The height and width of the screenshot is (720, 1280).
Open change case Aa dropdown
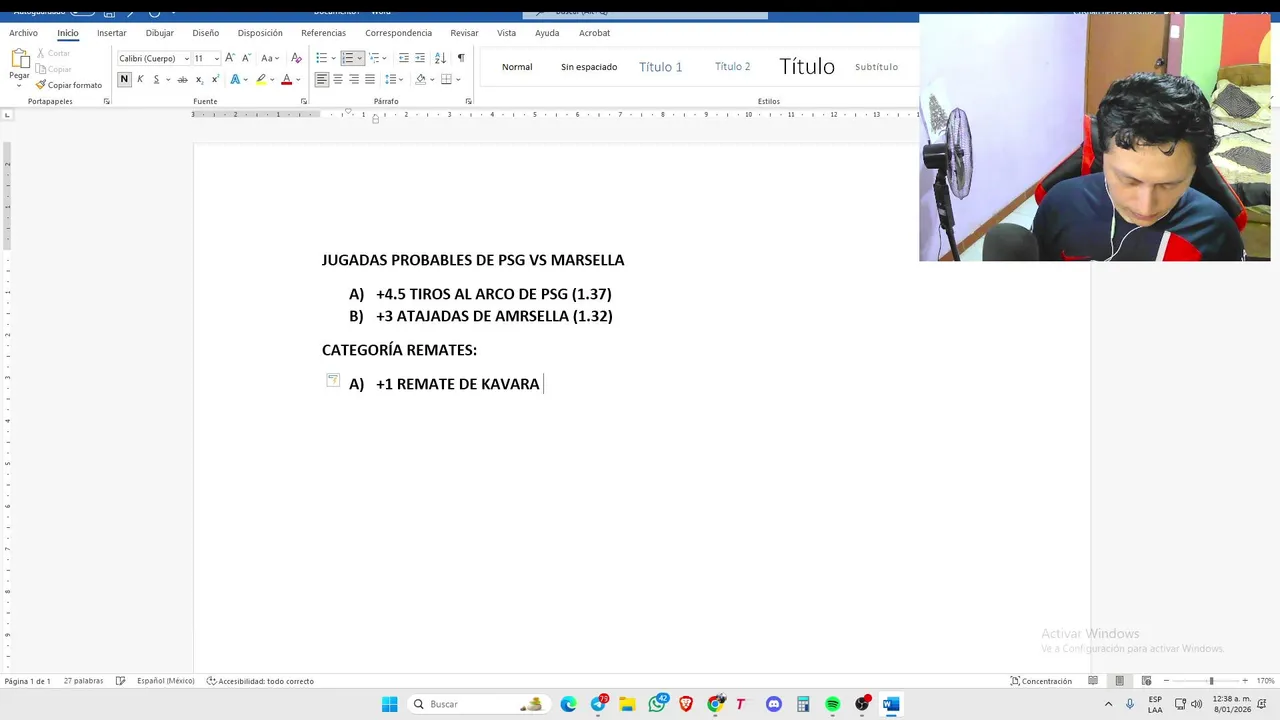(x=269, y=58)
